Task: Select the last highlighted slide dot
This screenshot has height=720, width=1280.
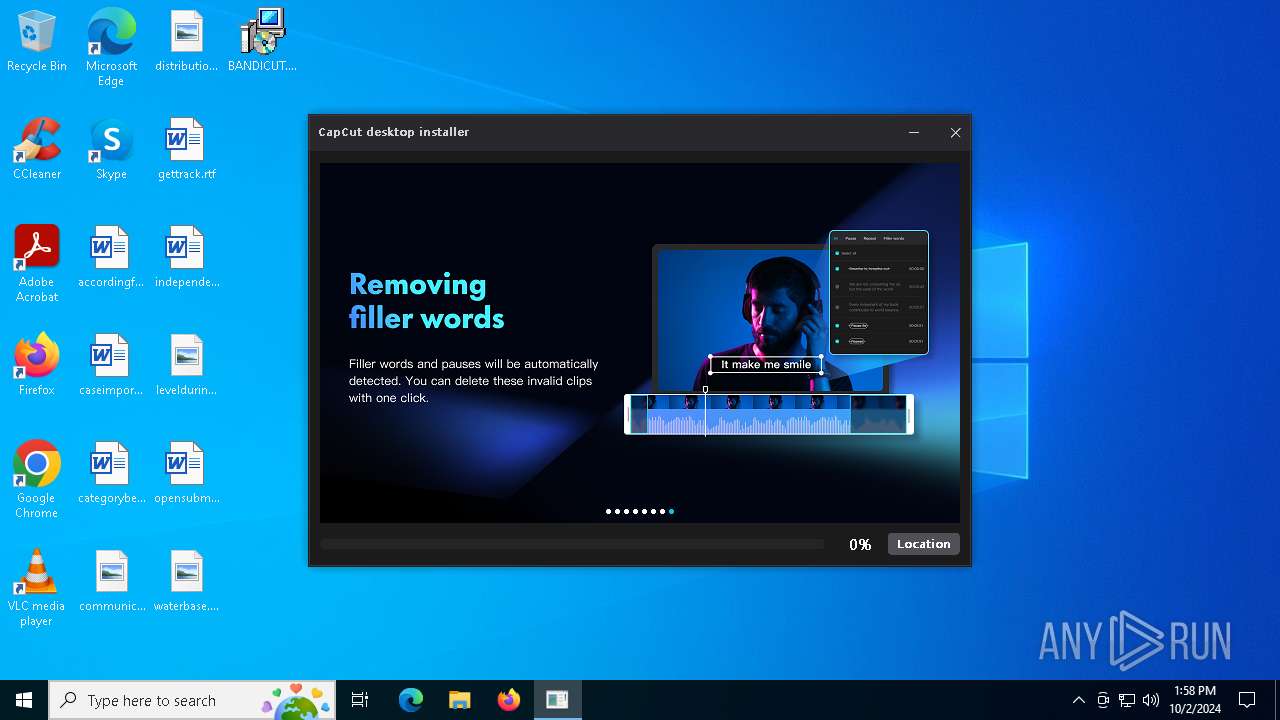Action: pos(671,511)
